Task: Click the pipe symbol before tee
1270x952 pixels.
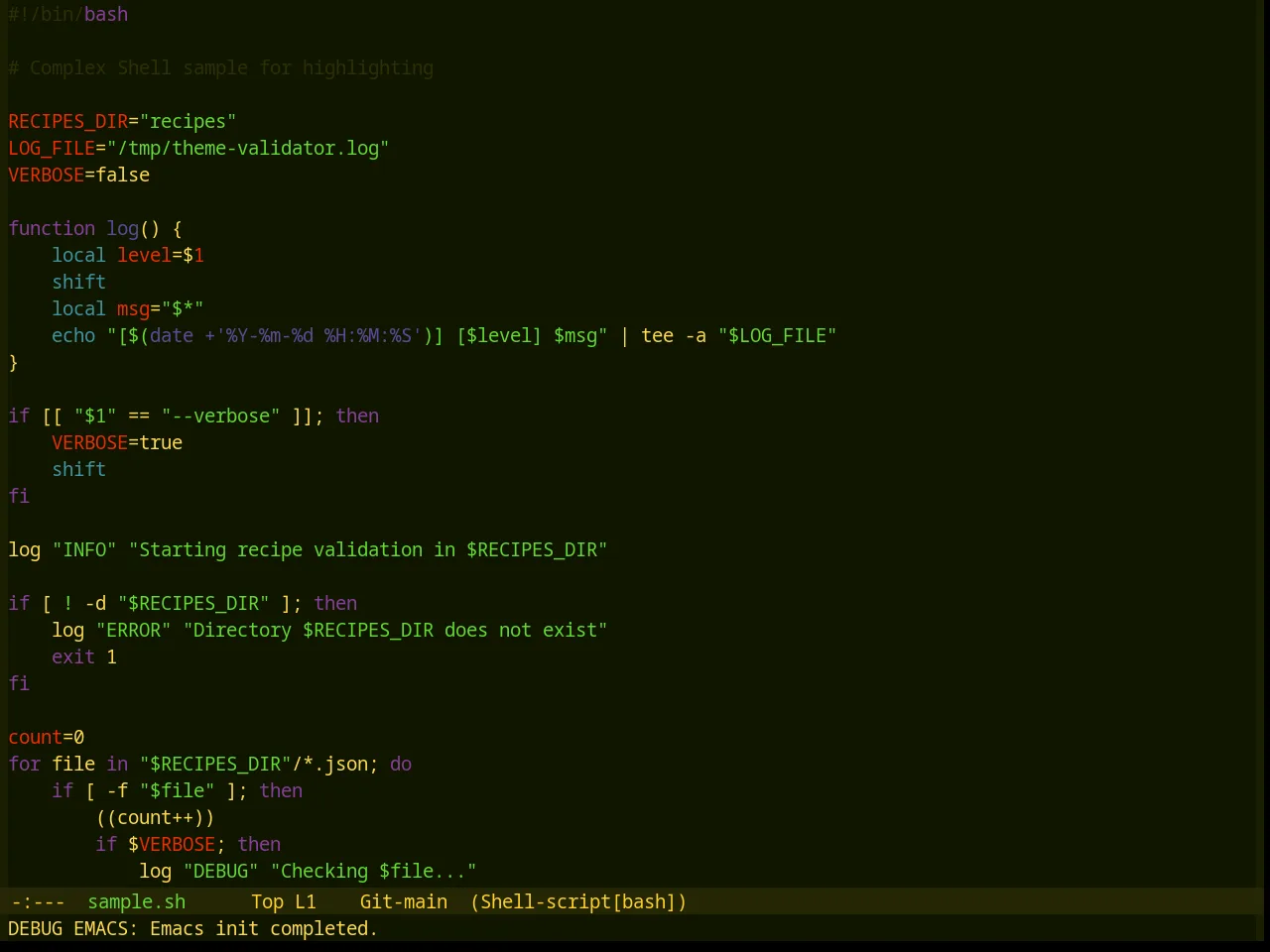Action: [624, 335]
